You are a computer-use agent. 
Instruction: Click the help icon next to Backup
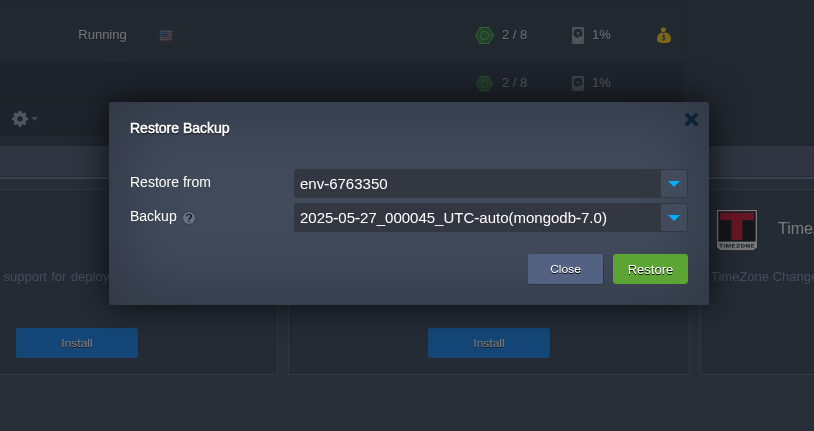[188, 217]
